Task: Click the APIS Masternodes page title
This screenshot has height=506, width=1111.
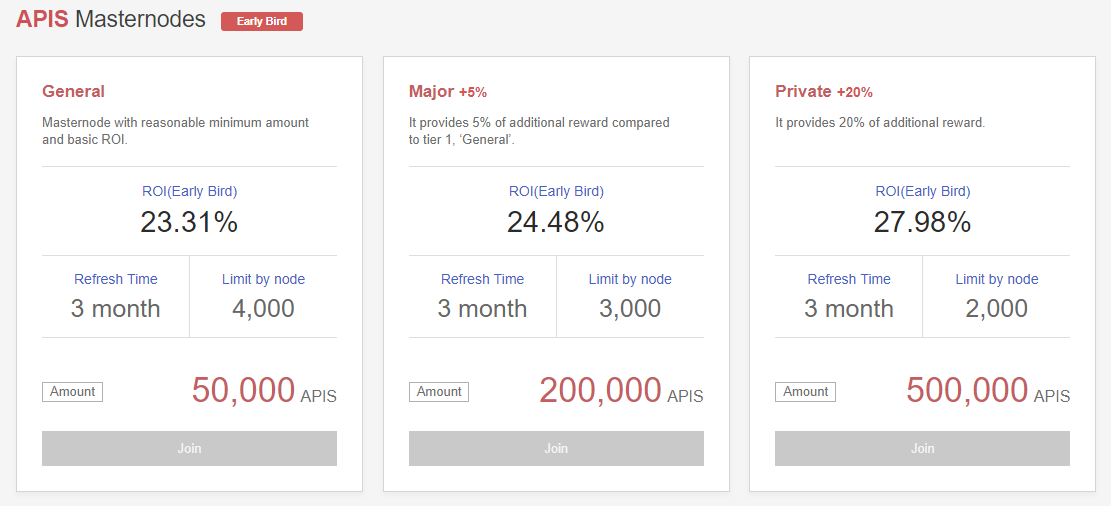Action: 111,19
